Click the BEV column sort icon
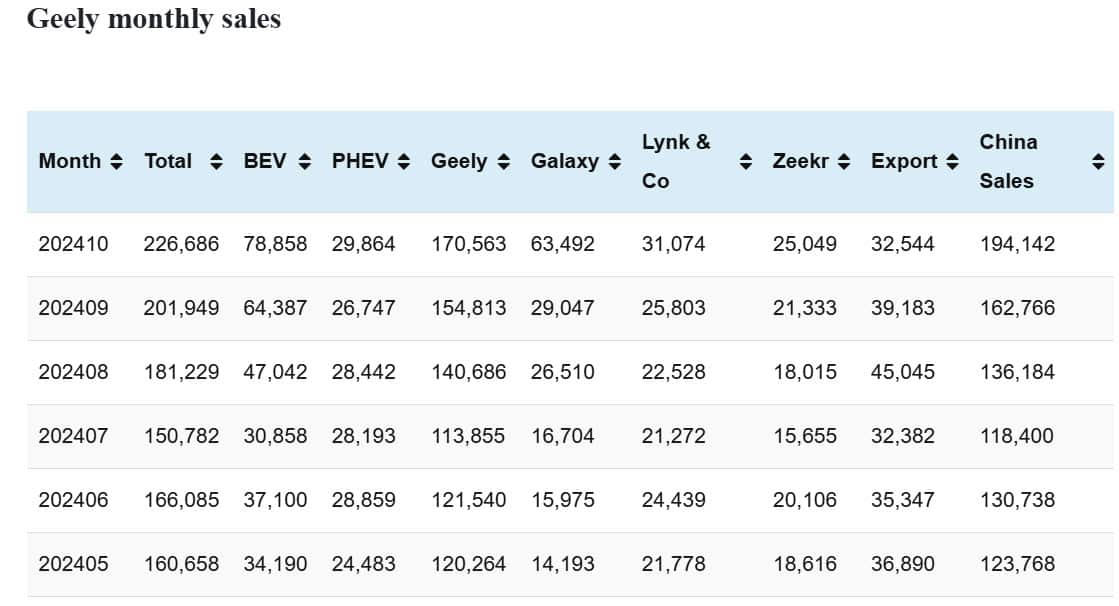 tap(305, 161)
